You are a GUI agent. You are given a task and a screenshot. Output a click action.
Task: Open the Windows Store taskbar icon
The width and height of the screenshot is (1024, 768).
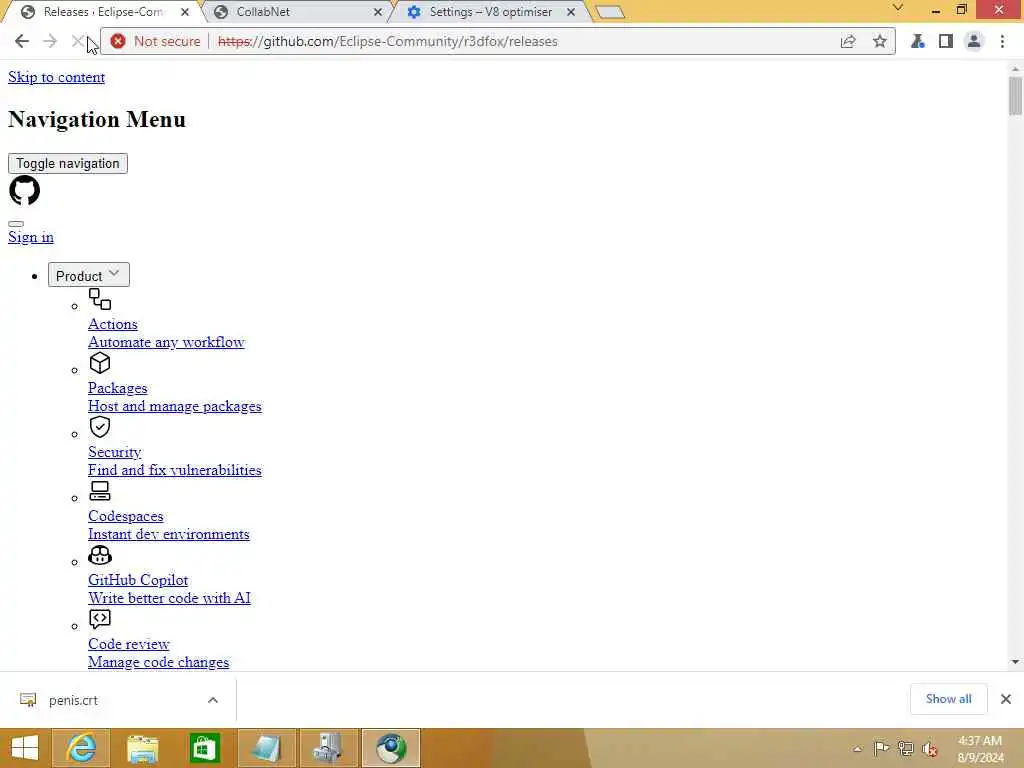(x=204, y=748)
